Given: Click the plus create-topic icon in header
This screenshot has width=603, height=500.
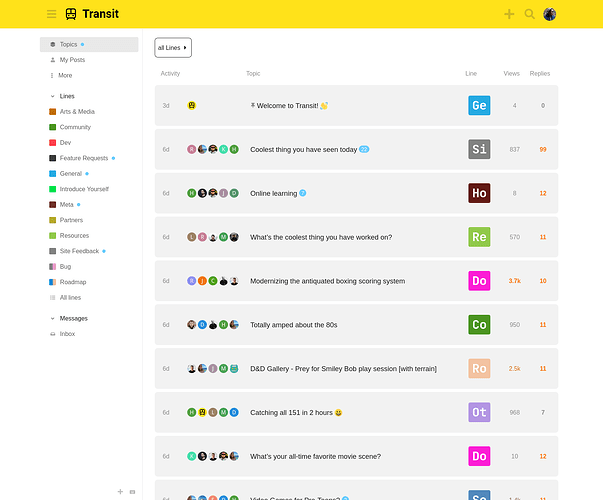Looking at the screenshot, I should [509, 14].
